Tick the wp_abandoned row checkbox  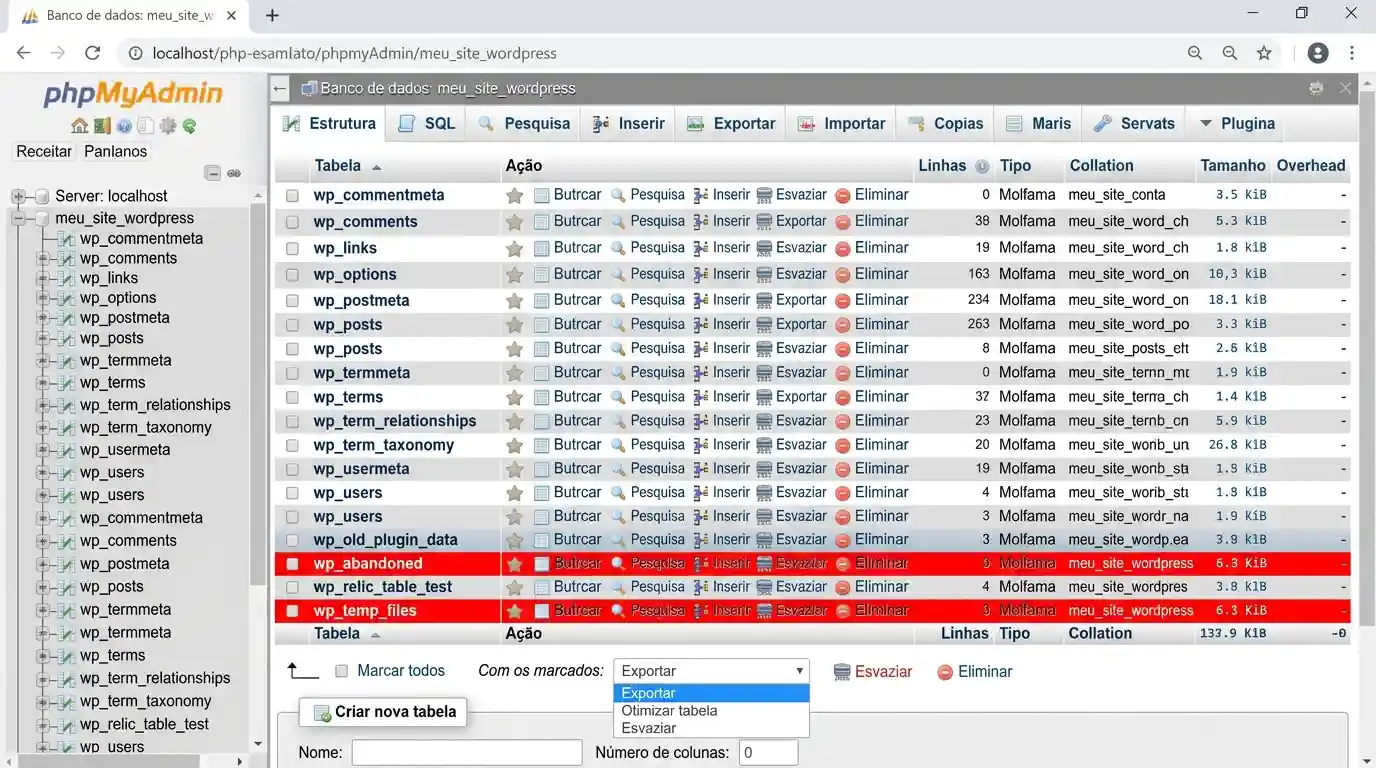click(x=292, y=564)
